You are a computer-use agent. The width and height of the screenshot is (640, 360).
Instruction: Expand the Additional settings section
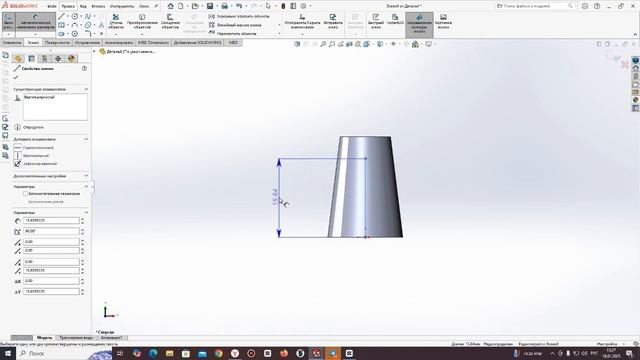pyautogui.click(x=86, y=176)
